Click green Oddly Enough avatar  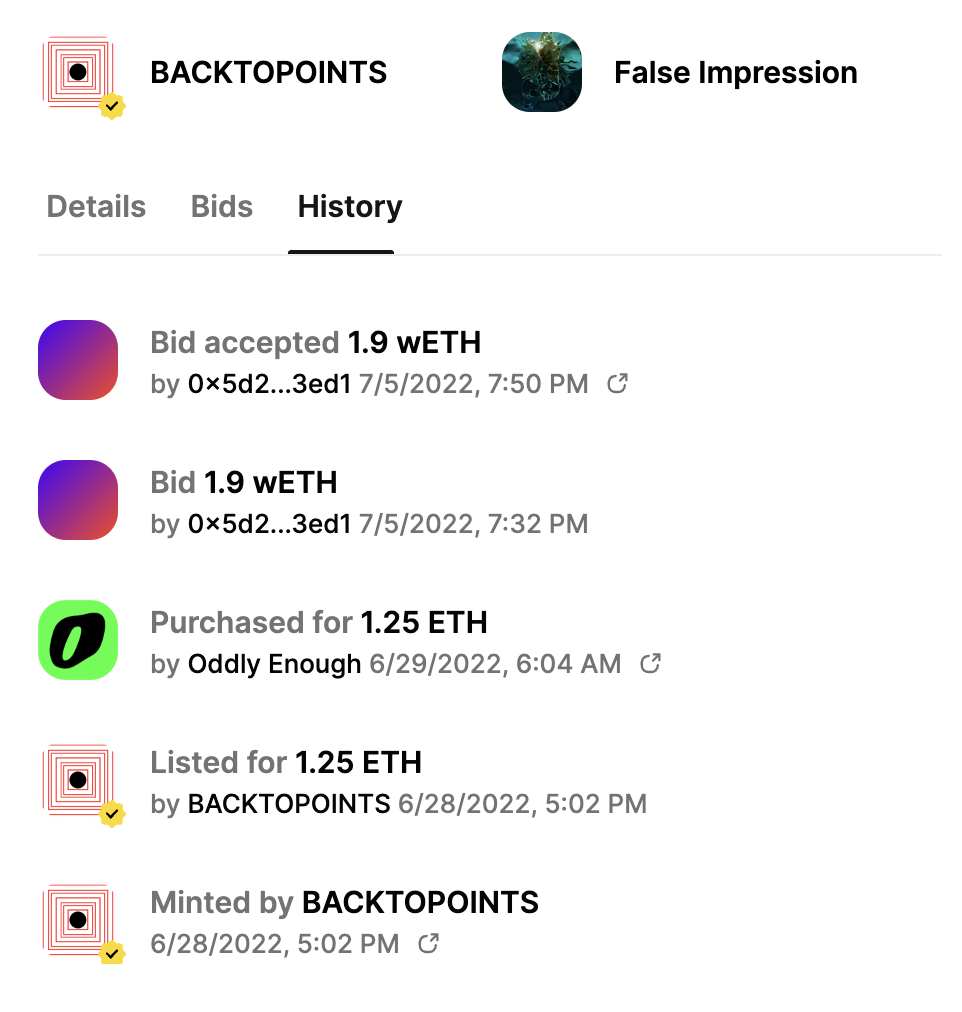(x=78, y=640)
